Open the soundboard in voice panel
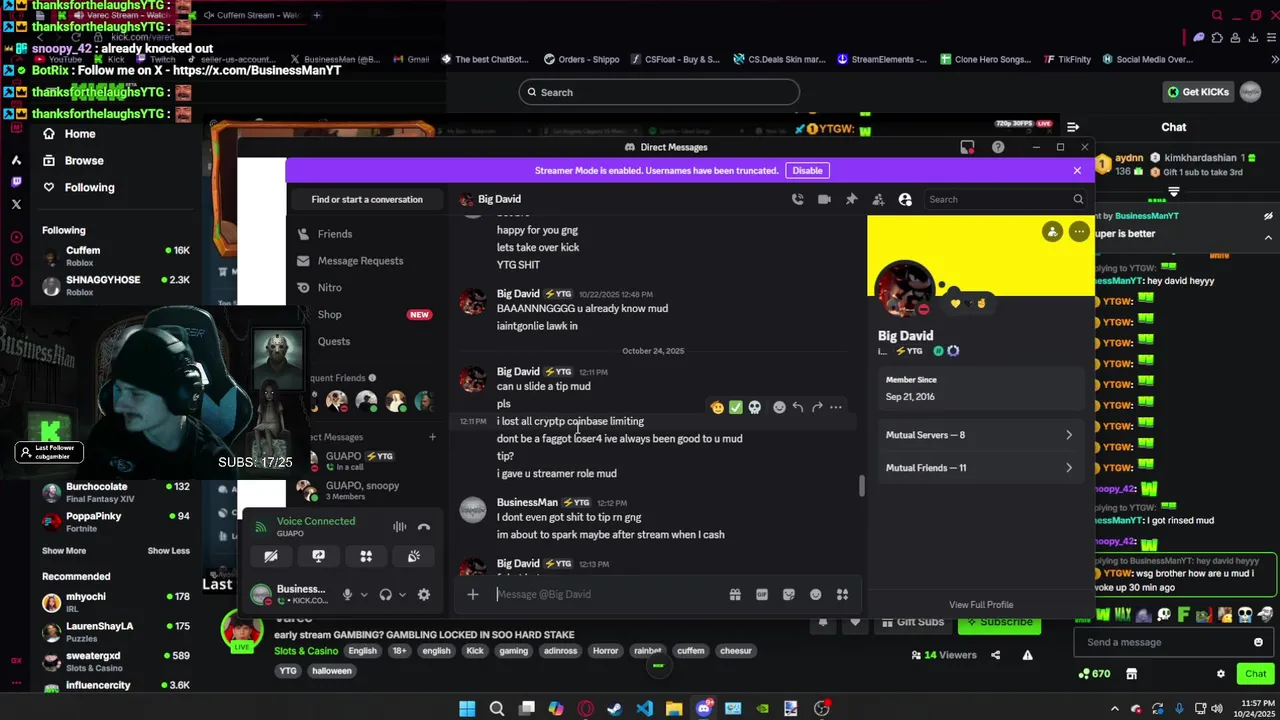Screen dimensions: 1280x720 413,556
